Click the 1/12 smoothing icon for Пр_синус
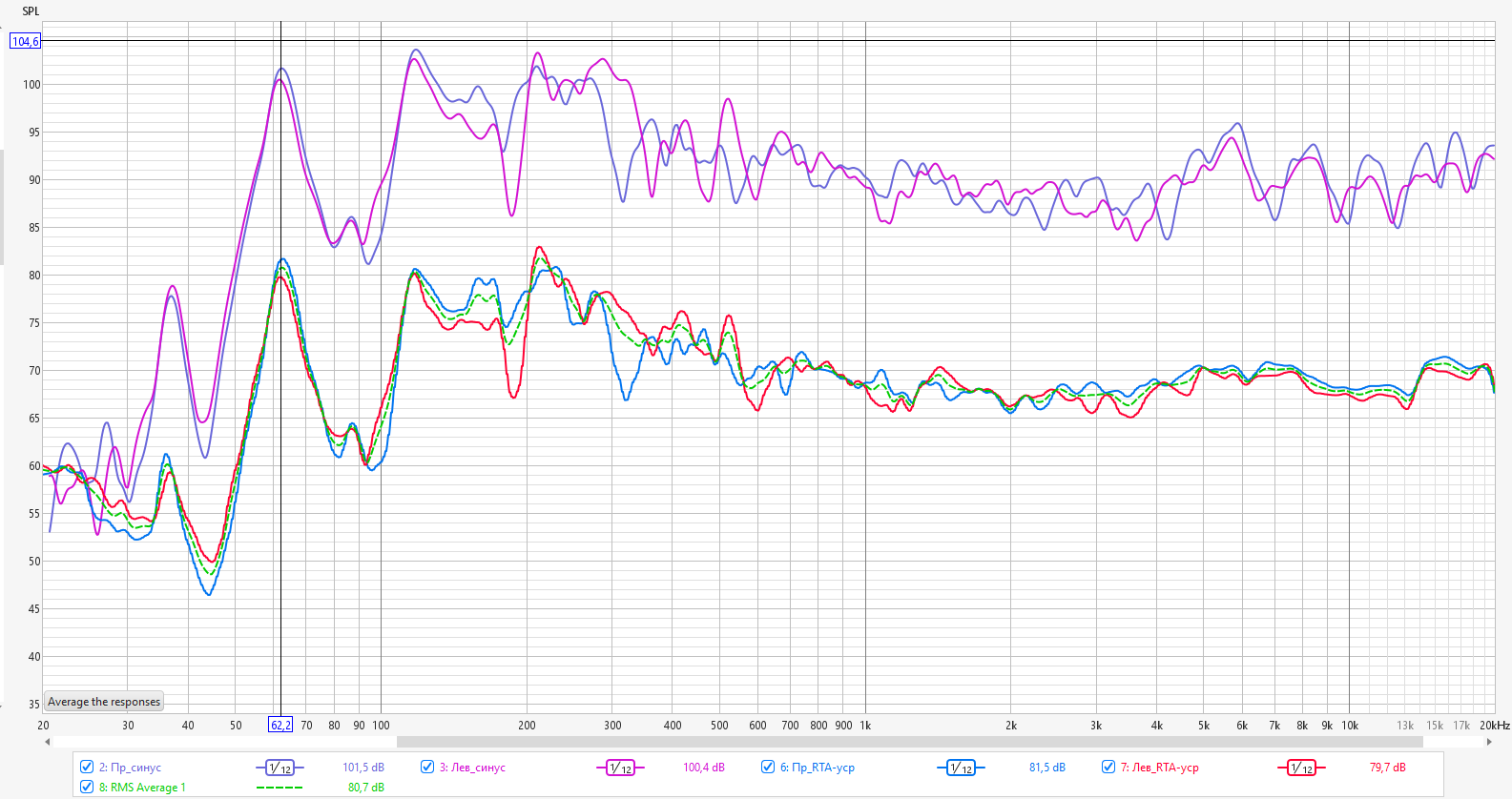This screenshot has height=799, width=1512. (x=280, y=768)
